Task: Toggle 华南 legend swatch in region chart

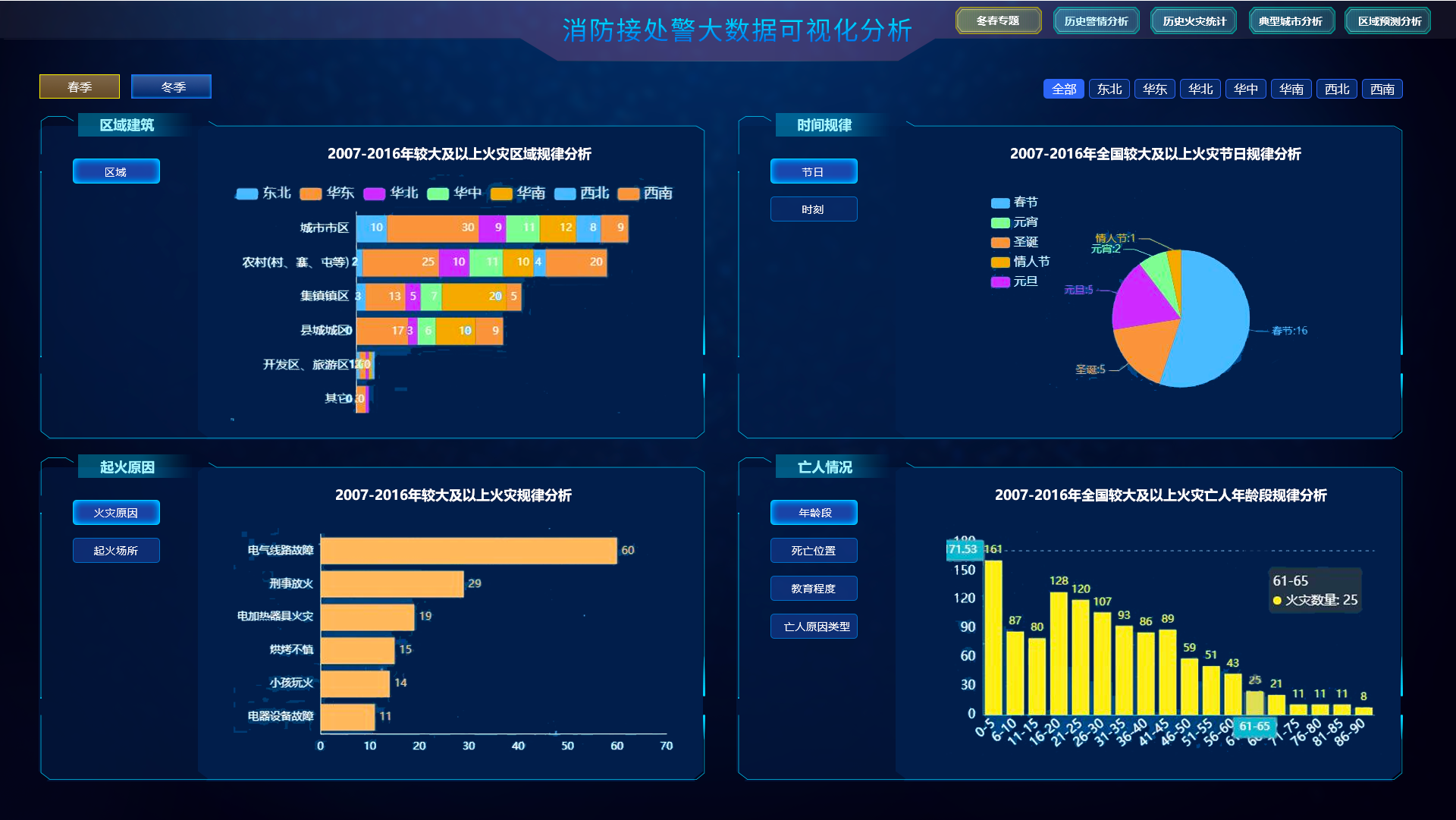Action: click(x=502, y=193)
